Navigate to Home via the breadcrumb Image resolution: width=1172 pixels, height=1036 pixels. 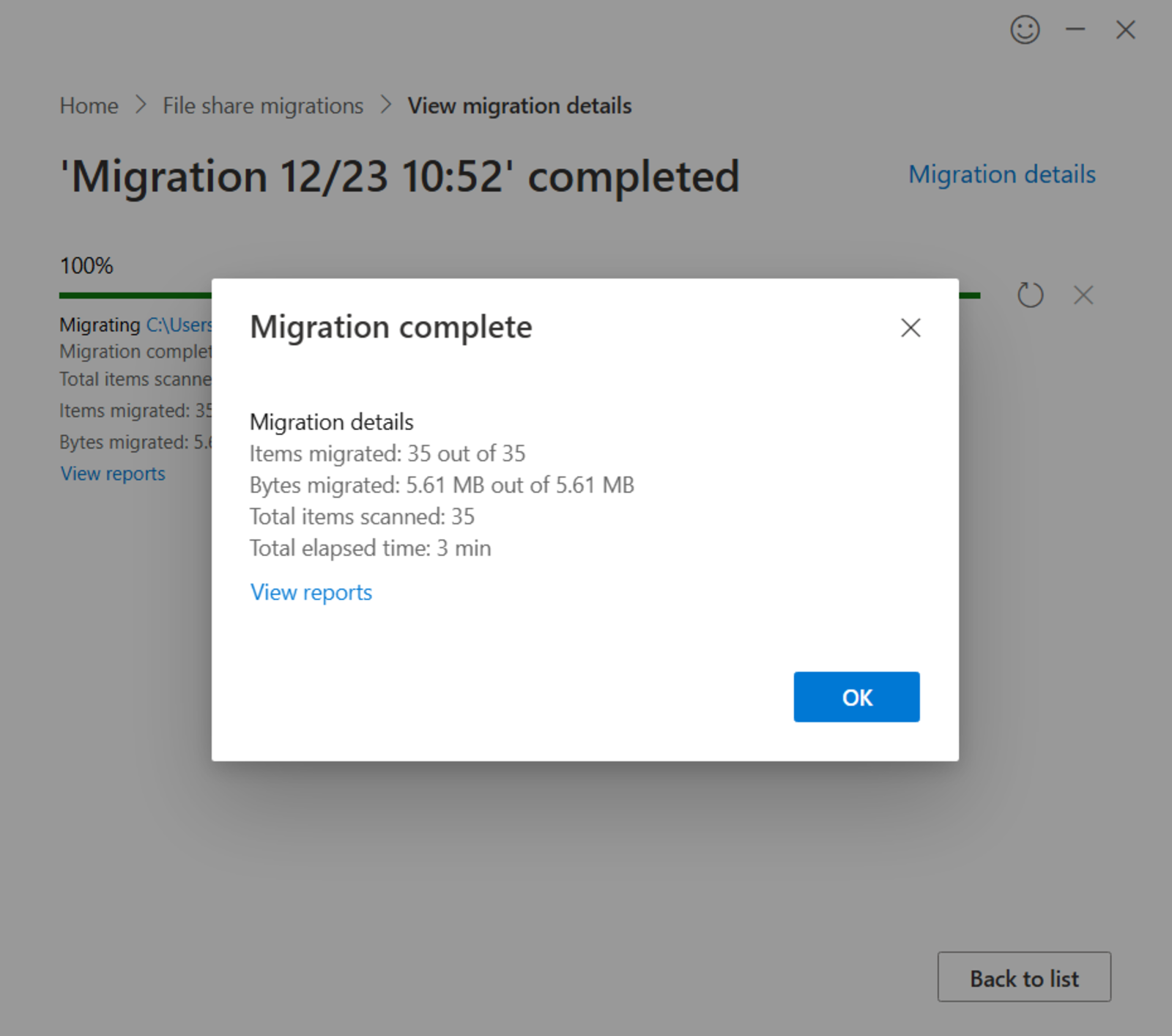click(89, 106)
